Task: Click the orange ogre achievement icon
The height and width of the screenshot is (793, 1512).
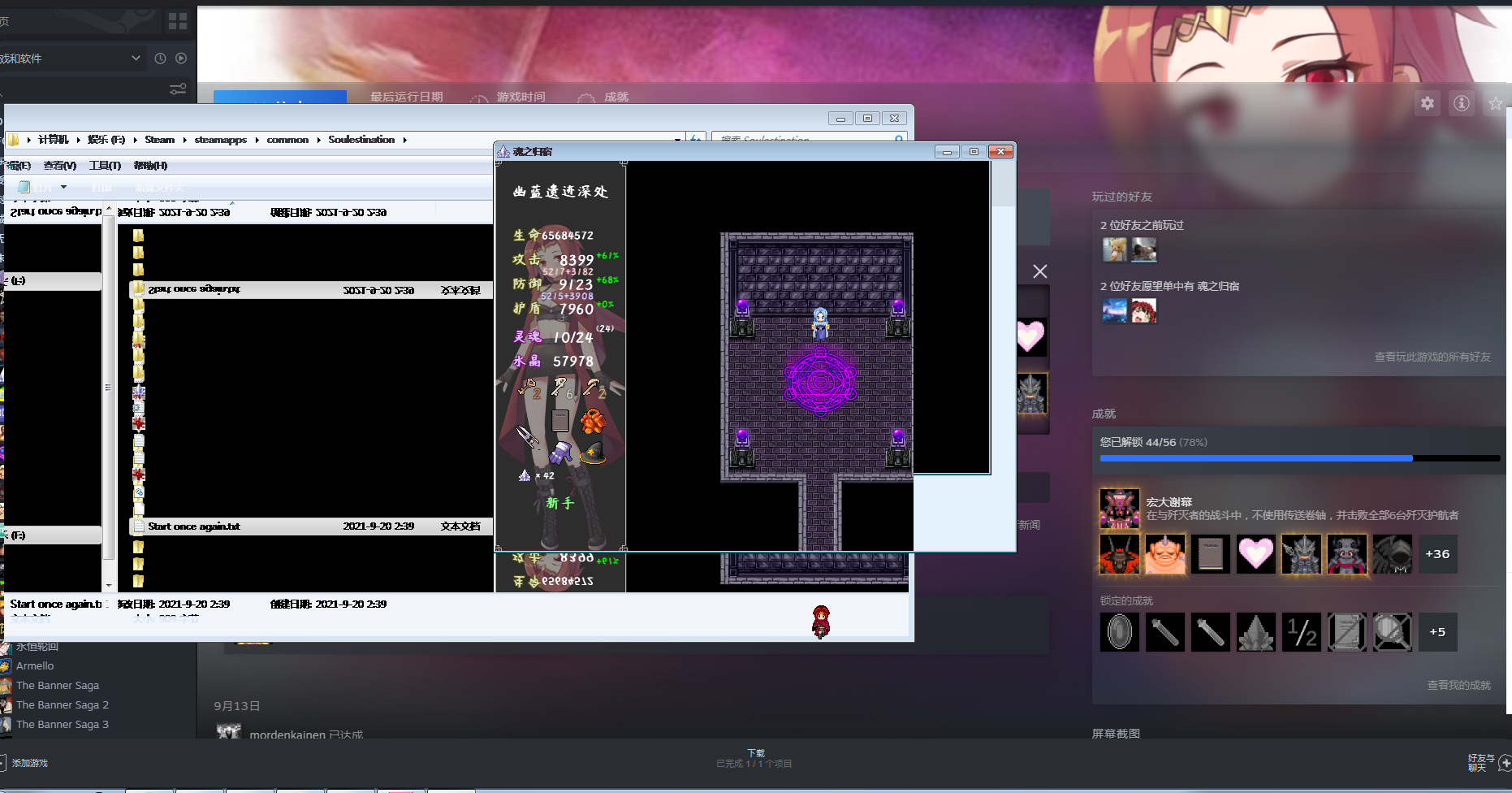Action: pyautogui.click(x=1165, y=554)
